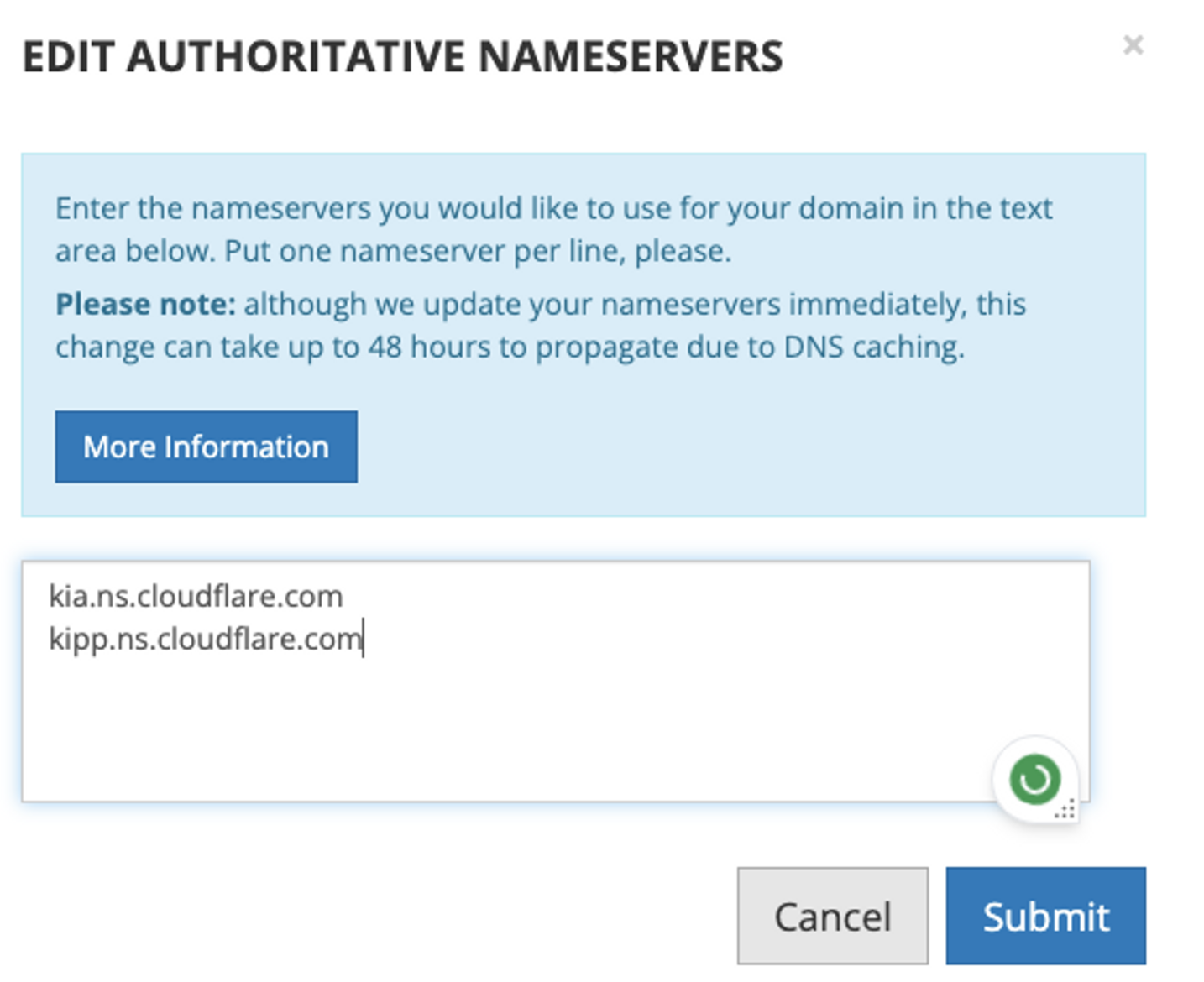Viewport: 1204px width, 982px height.
Task: Click the green Grammarly icon in the text area
Action: (1034, 780)
